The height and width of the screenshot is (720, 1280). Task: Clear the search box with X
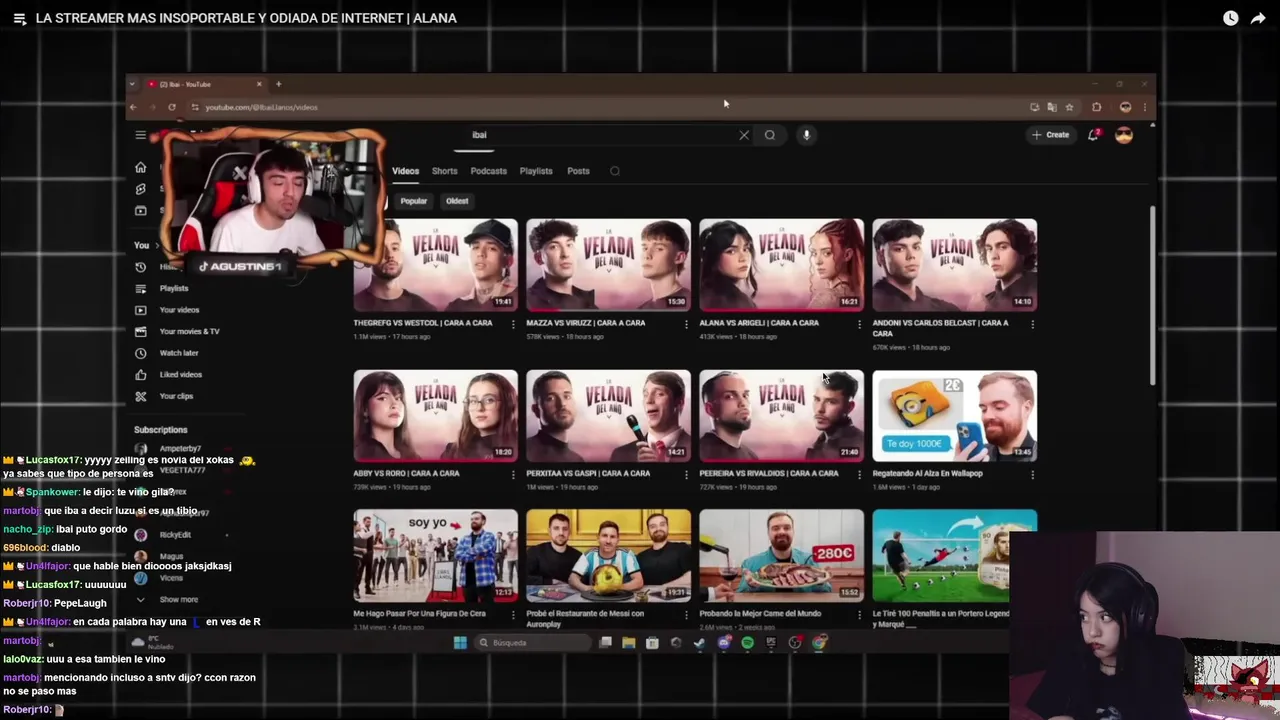pos(744,135)
